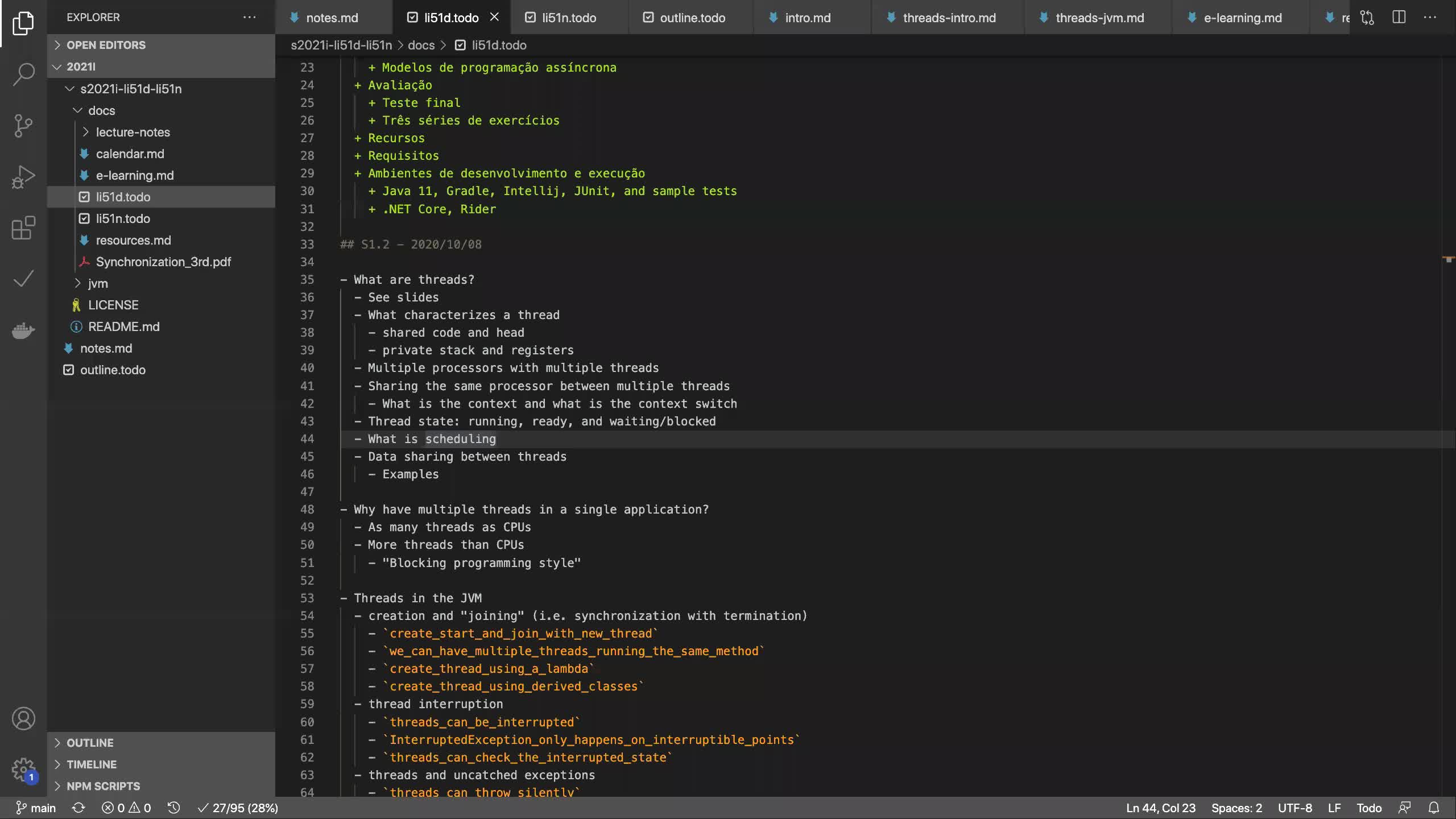Screen dimensions: 1456x819
Task: Click line number 33 in the gutter
Action: click(307, 245)
